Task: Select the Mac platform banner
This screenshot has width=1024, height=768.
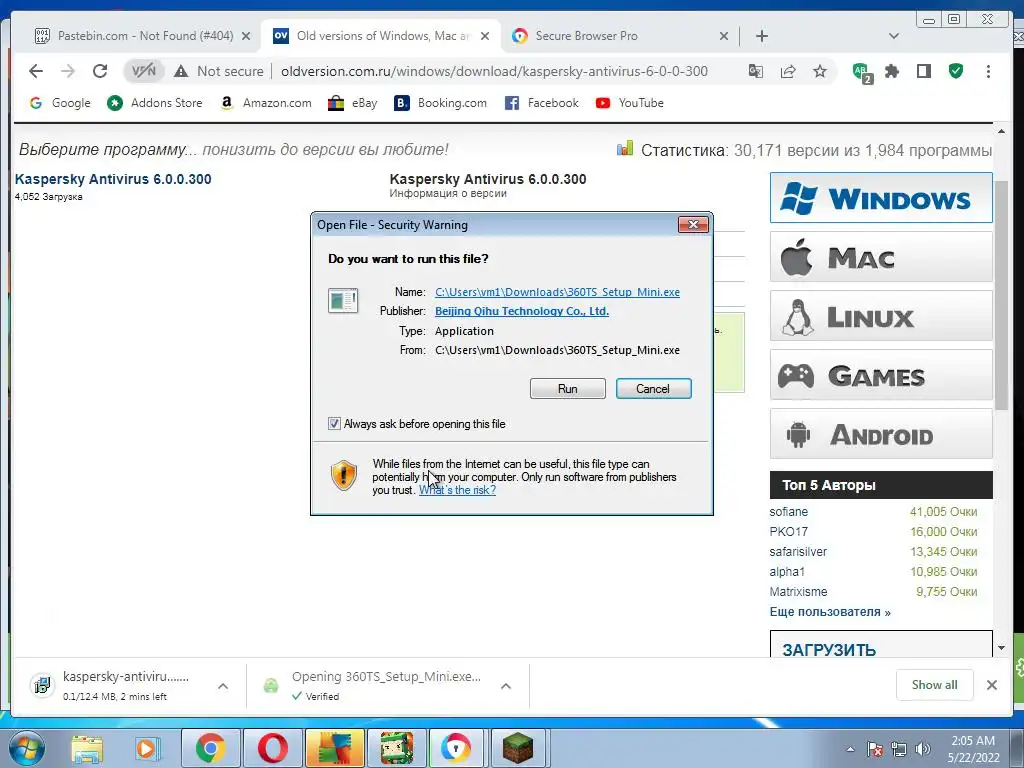Action: point(881,257)
